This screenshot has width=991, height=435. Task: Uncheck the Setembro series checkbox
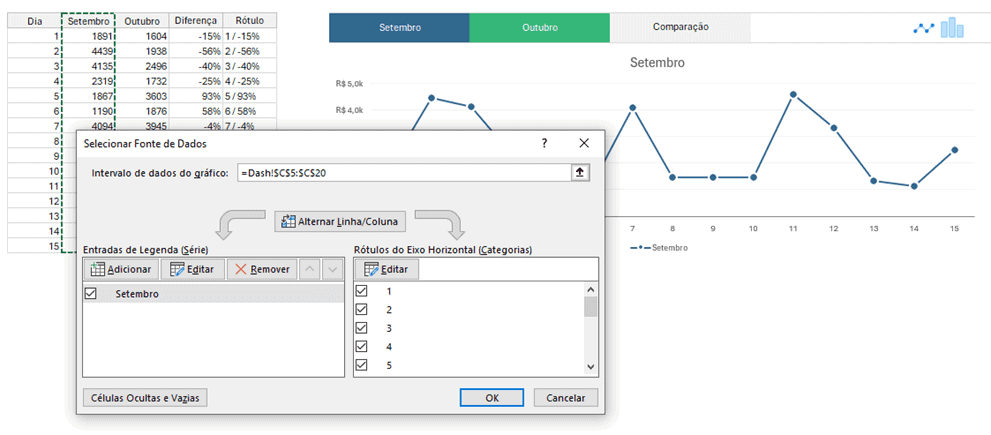click(92, 294)
